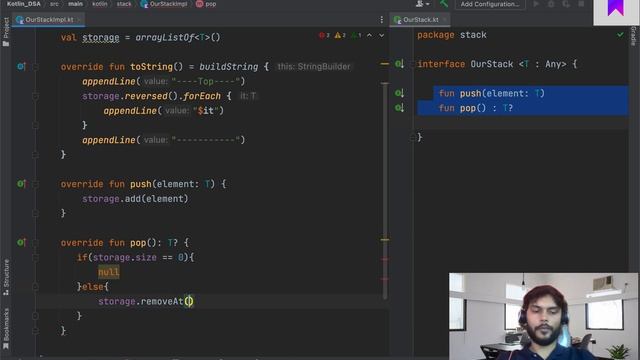
Task: Click buildString call in toString
Action: point(229,67)
